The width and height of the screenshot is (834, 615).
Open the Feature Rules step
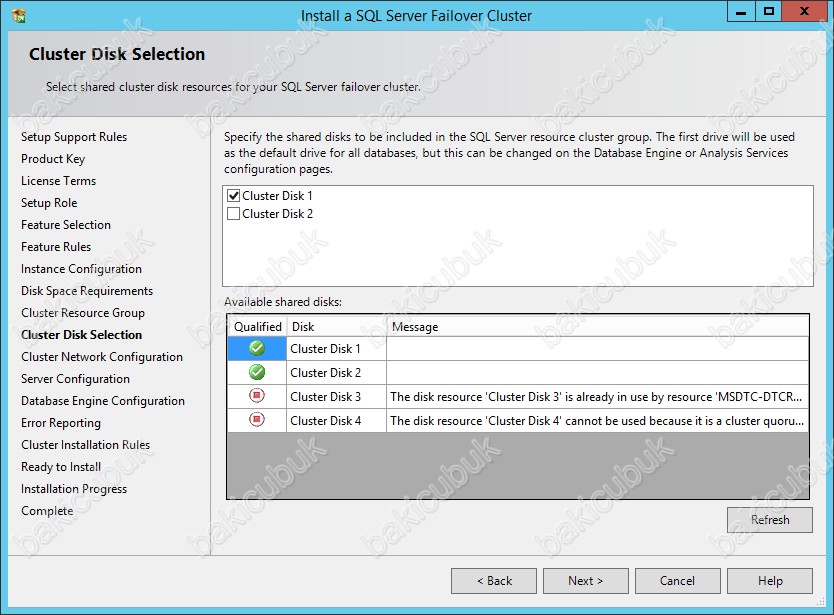point(56,247)
